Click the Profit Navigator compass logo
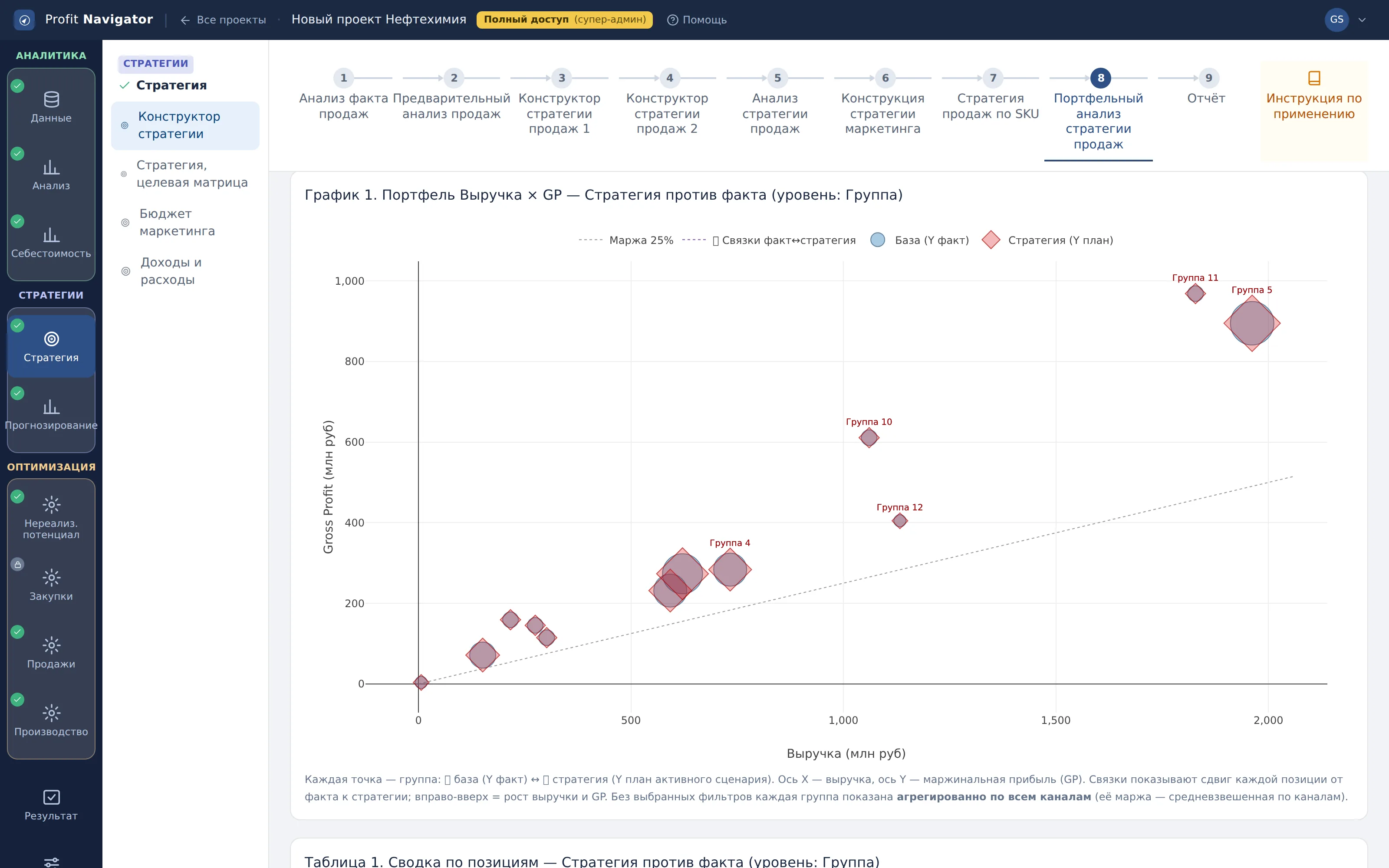 pos(24,20)
